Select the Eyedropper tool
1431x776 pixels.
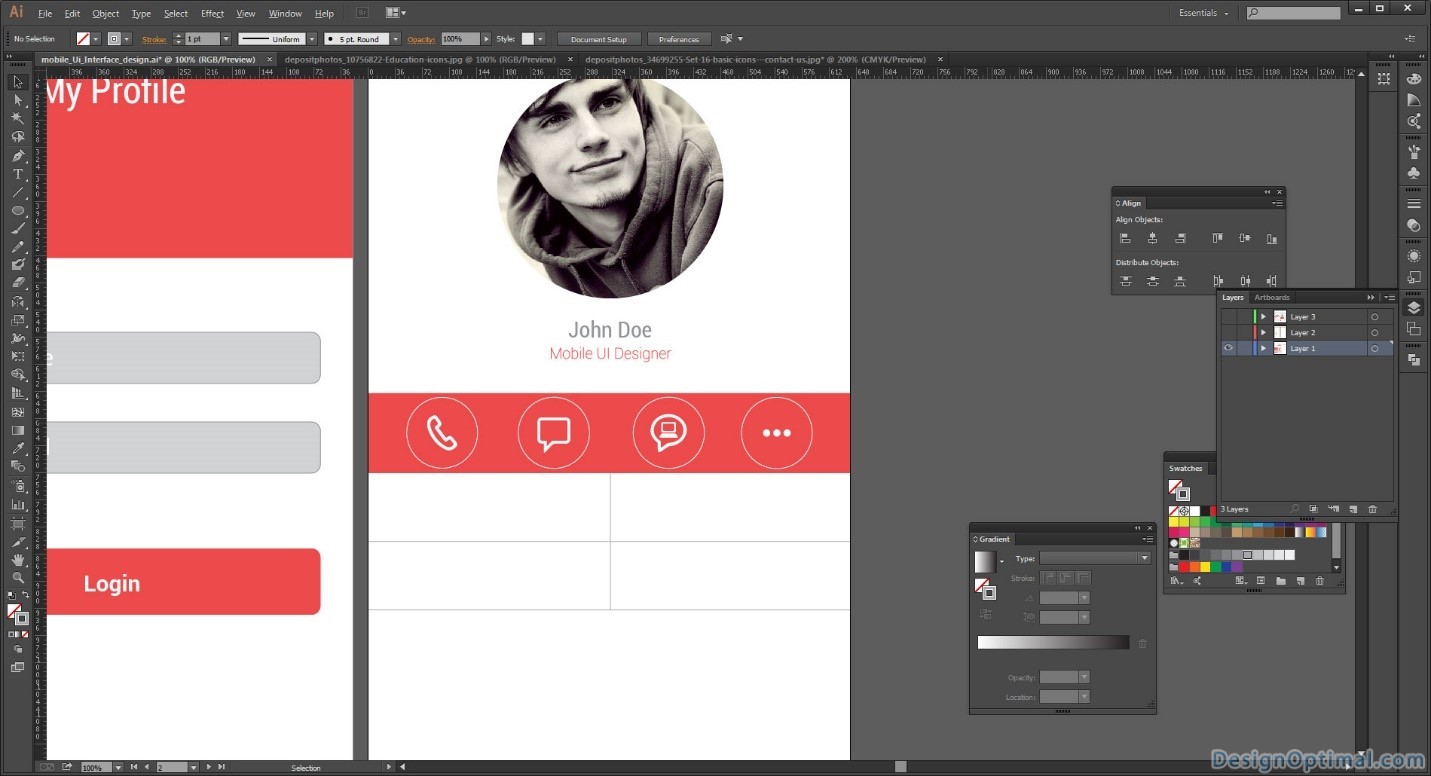point(17,448)
